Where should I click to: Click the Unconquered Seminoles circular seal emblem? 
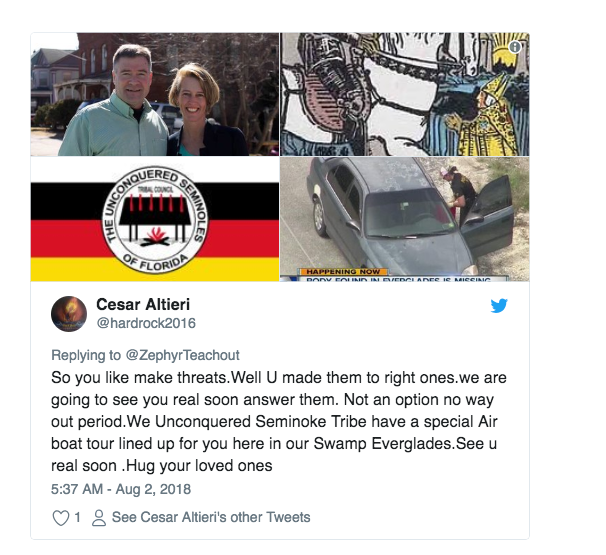click(155, 220)
